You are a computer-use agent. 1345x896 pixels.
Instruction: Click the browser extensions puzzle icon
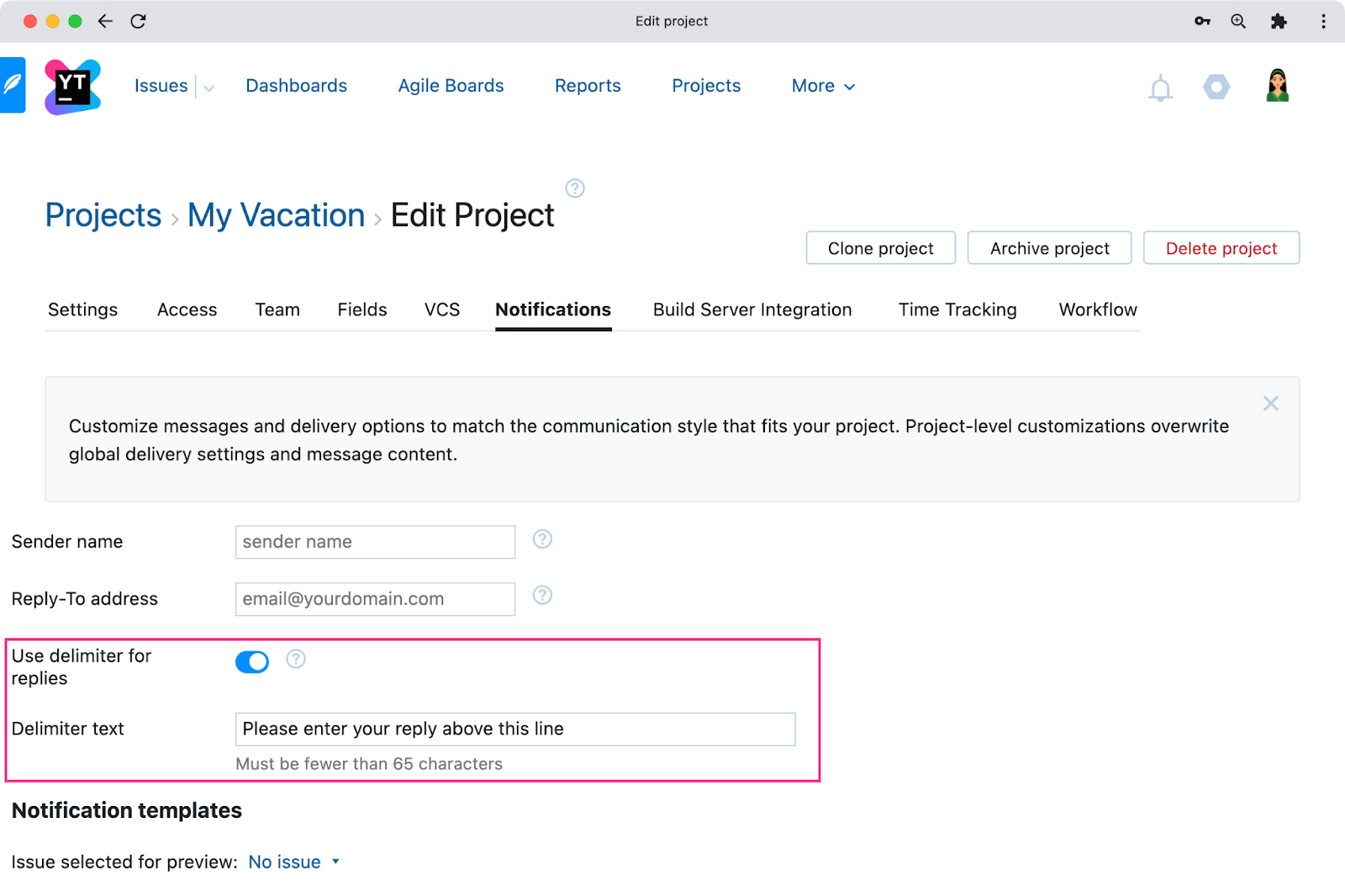tap(1279, 21)
